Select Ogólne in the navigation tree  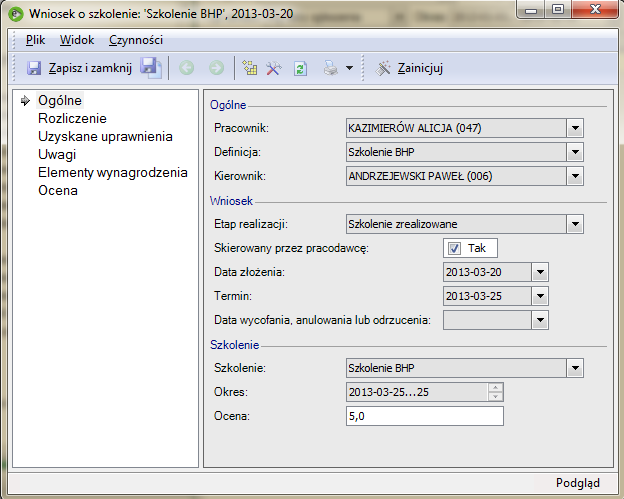[x=60, y=101]
